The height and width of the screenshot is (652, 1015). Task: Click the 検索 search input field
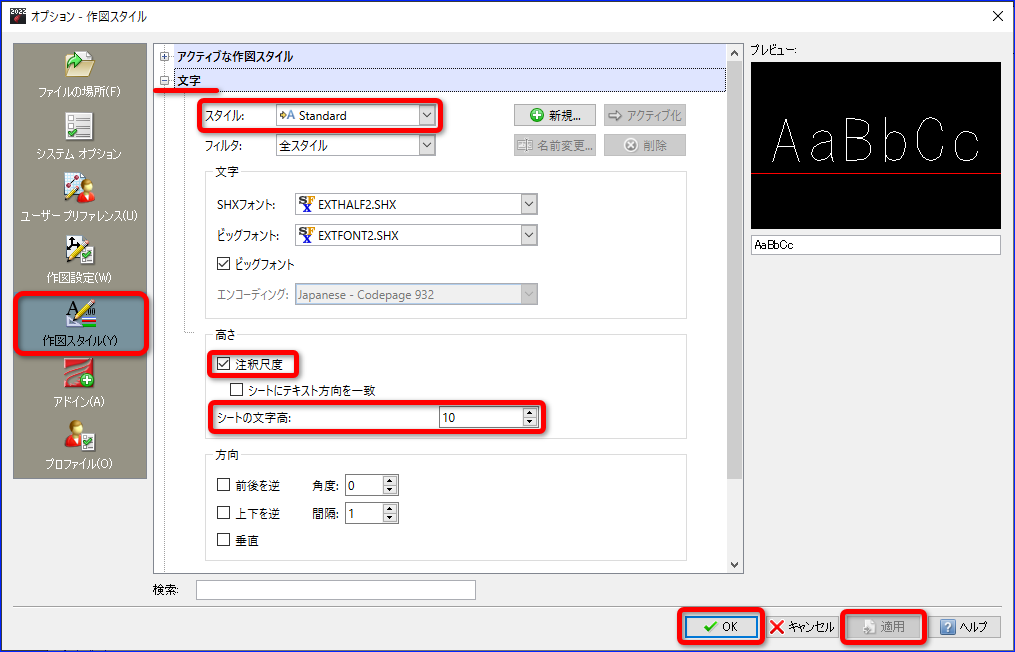[x=335, y=590]
